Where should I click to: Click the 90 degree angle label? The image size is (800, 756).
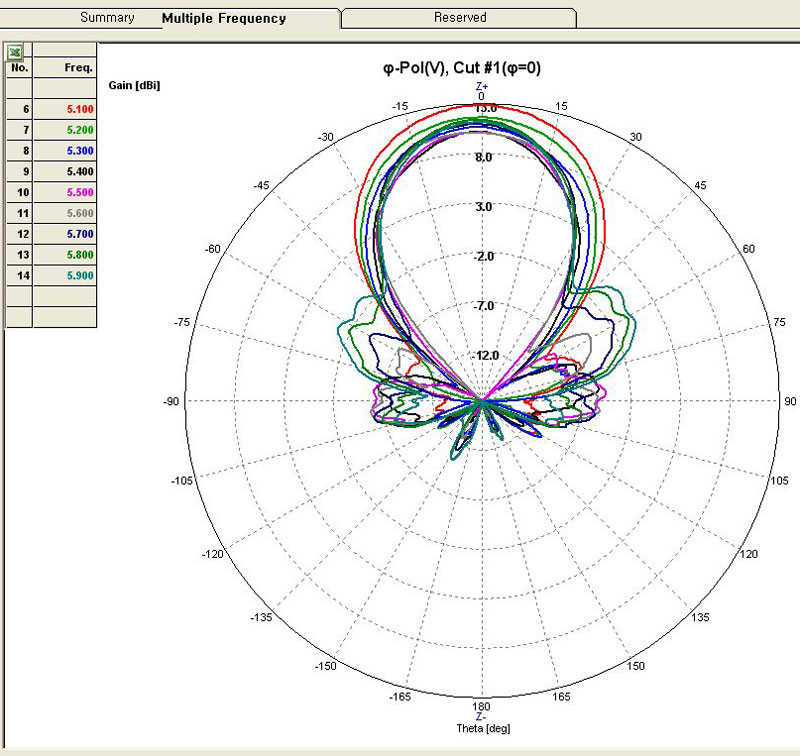[790, 401]
